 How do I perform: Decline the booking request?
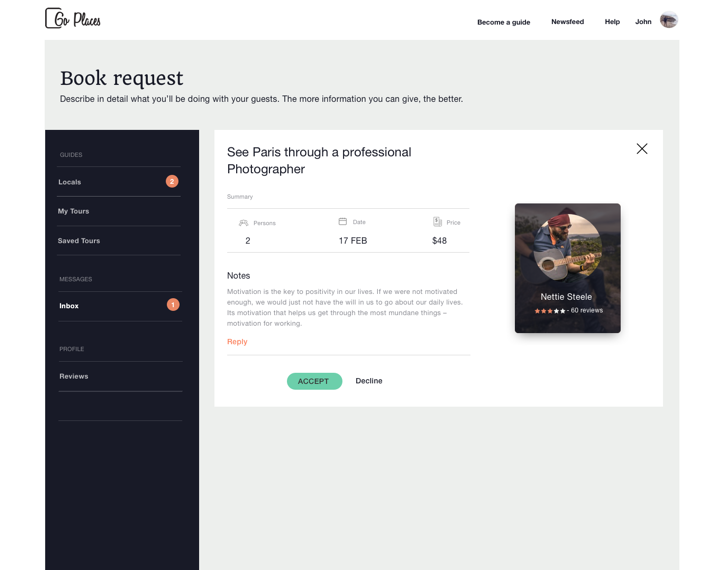pos(369,381)
